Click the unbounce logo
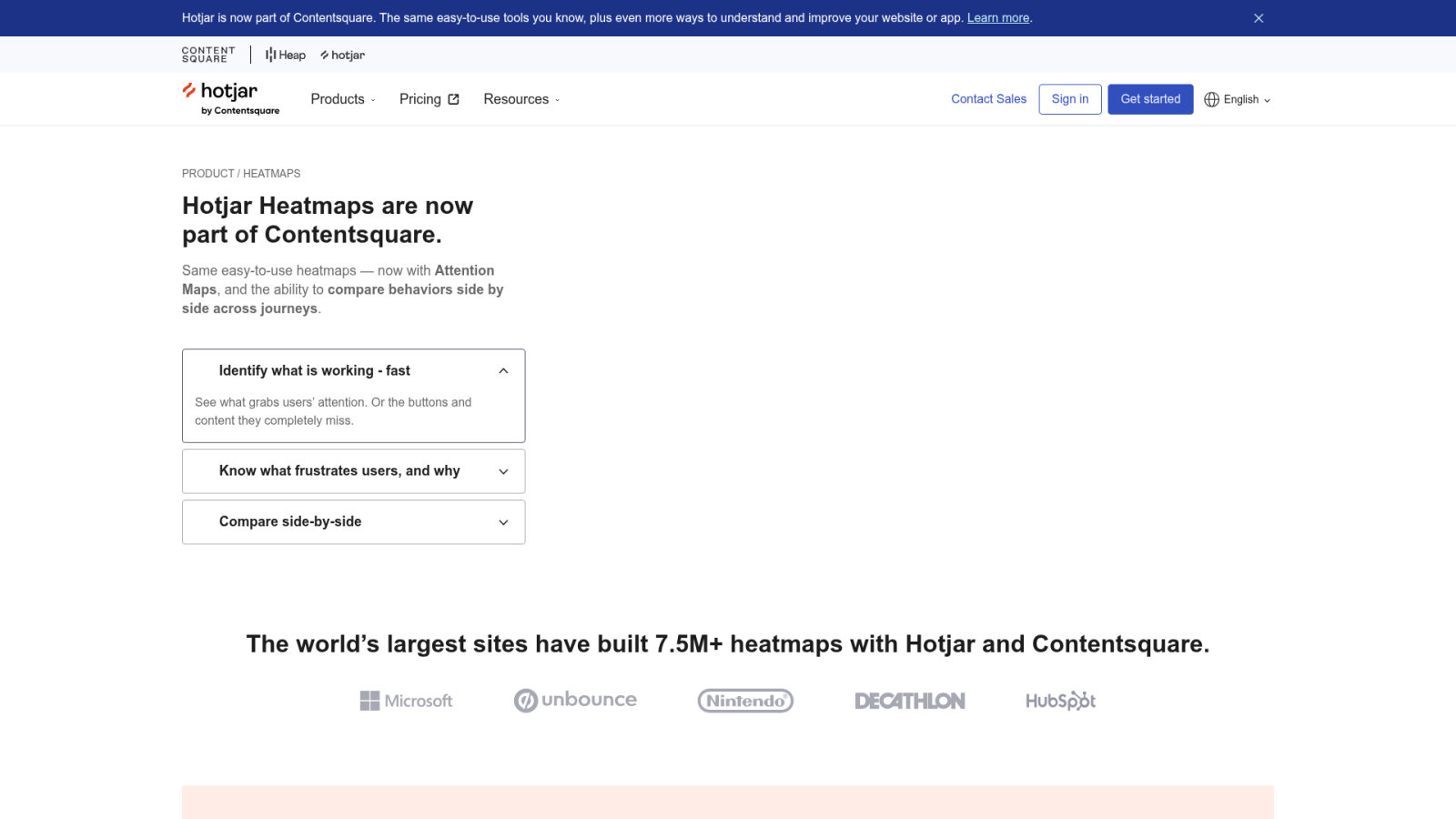This screenshot has height=819, width=1456. 575,700
